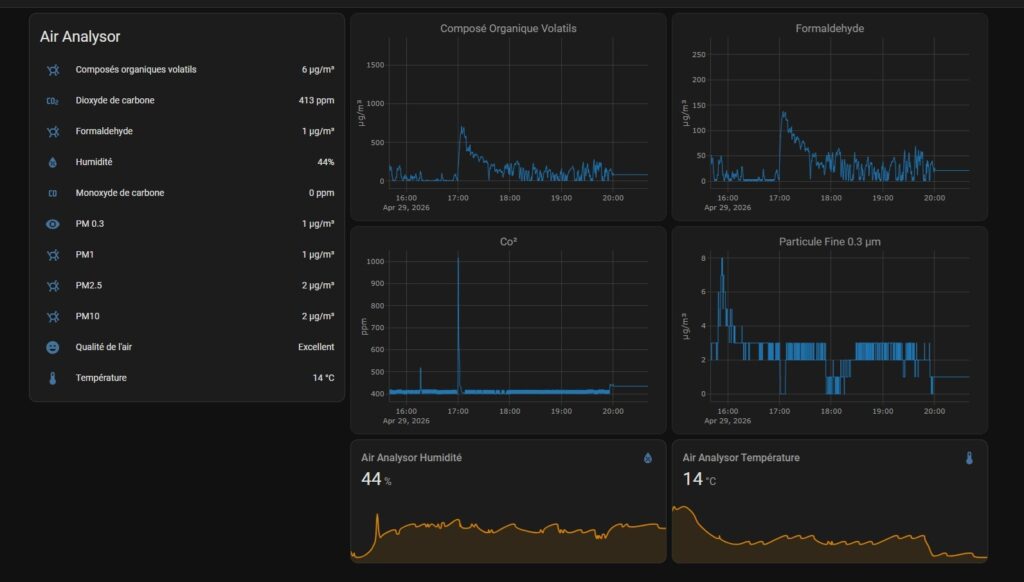
Task: Click the Particule Fine 0.3 µm chart
Action: pyautogui.click(x=829, y=331)
